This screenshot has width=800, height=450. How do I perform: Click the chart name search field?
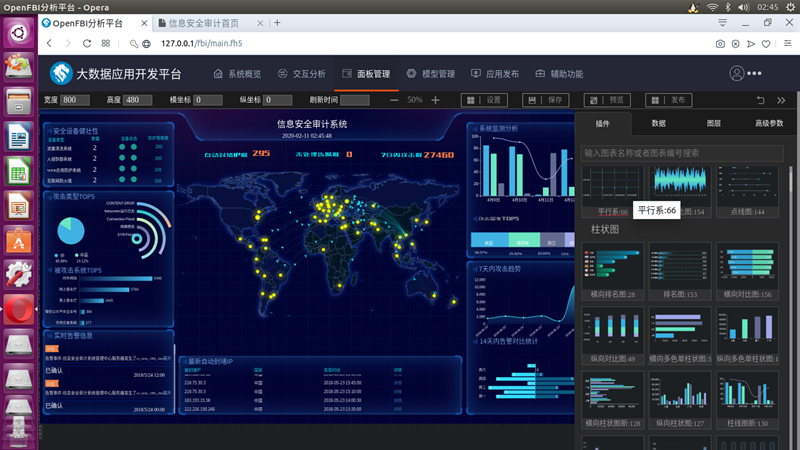tap(682, 153)
